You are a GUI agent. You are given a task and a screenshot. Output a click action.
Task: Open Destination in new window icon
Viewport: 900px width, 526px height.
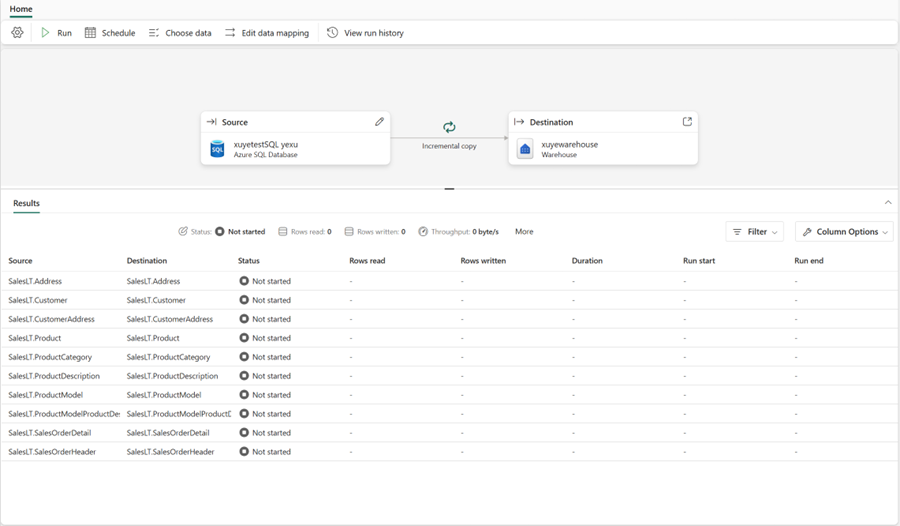pyautogui.click(x=687, y=122)
